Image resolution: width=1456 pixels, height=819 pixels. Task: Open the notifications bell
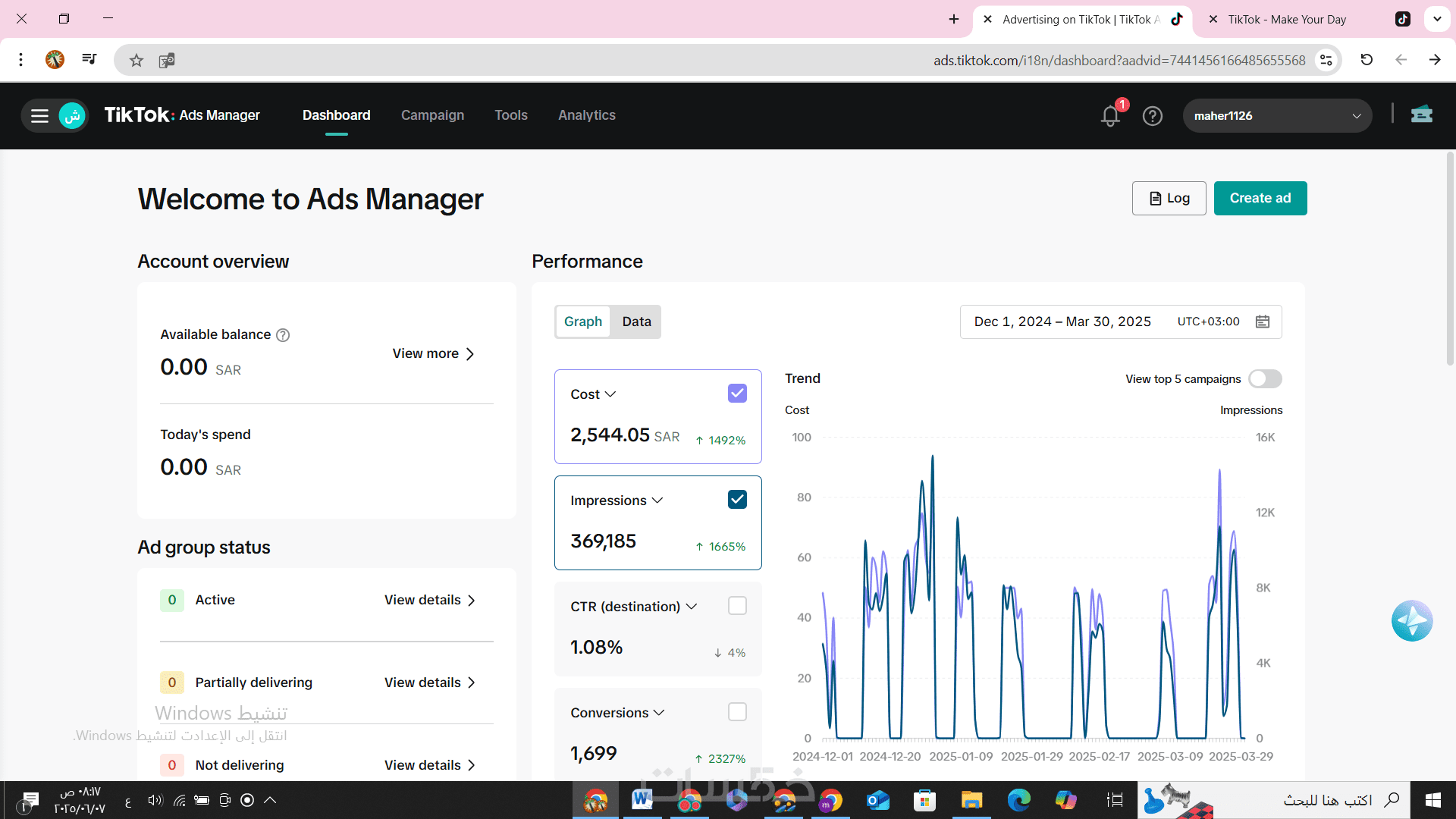point(1110,116)
